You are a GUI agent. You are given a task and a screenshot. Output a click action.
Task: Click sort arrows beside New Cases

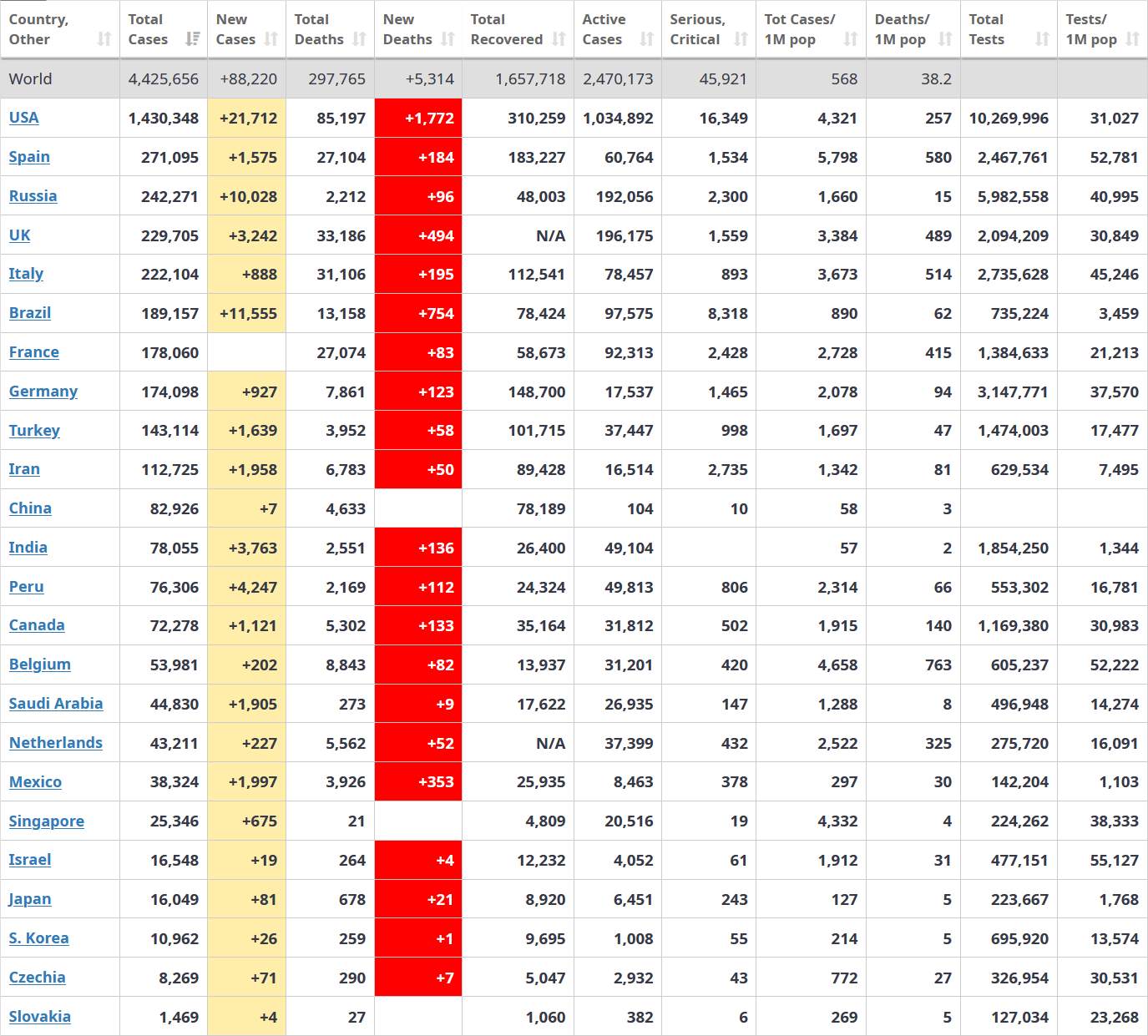(271, 39)
